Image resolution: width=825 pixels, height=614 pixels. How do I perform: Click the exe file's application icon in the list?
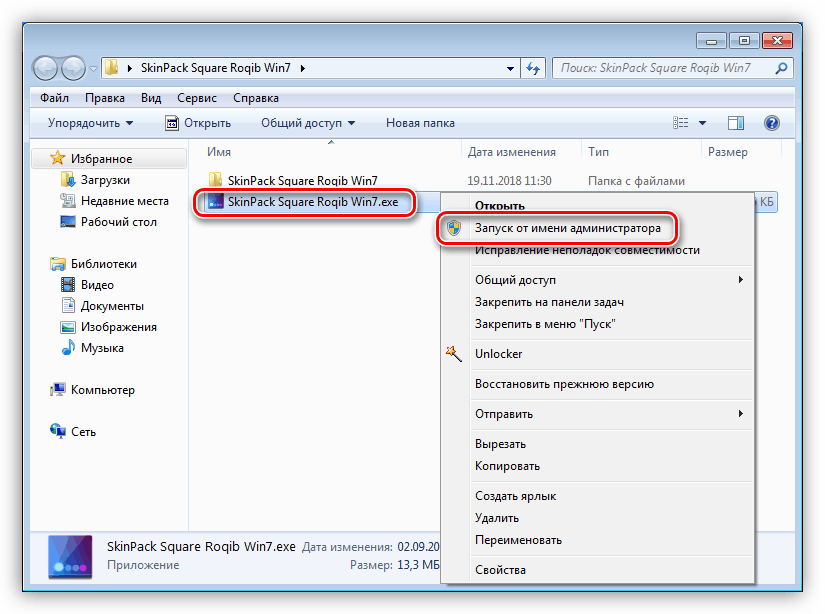point(216,202)
